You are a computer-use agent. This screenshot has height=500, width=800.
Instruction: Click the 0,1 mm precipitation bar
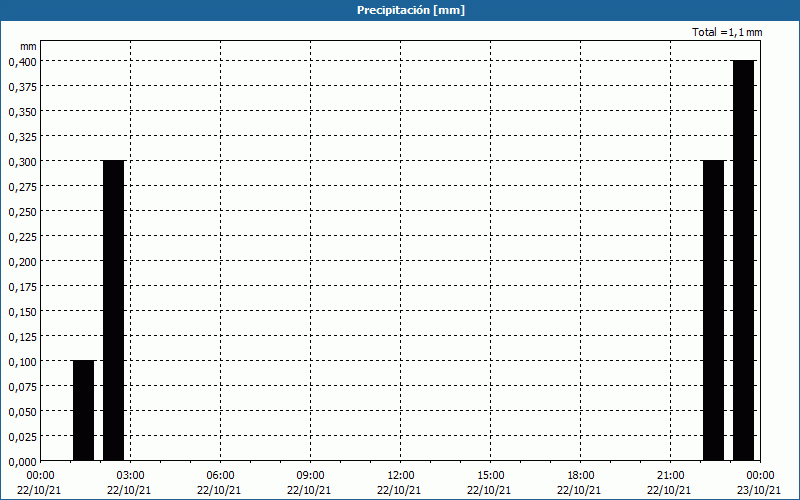coord(84,411)
